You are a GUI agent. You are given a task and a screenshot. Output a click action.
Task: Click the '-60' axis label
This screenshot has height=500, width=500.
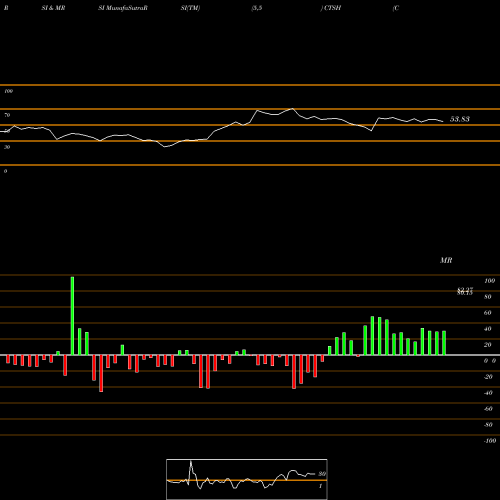488,409
